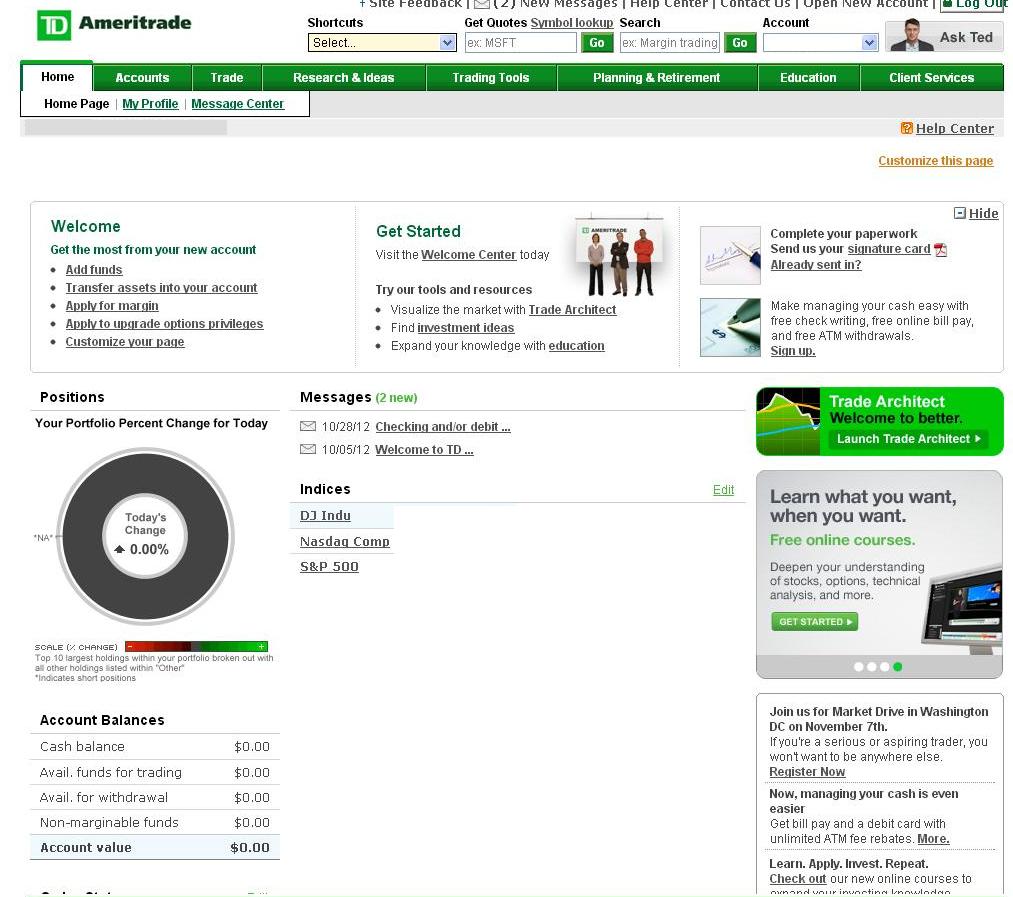Click Apply to upgrade options privileges link
Image resolution: width=1013 pixels, height=897 pixels.
click(164, 324)
